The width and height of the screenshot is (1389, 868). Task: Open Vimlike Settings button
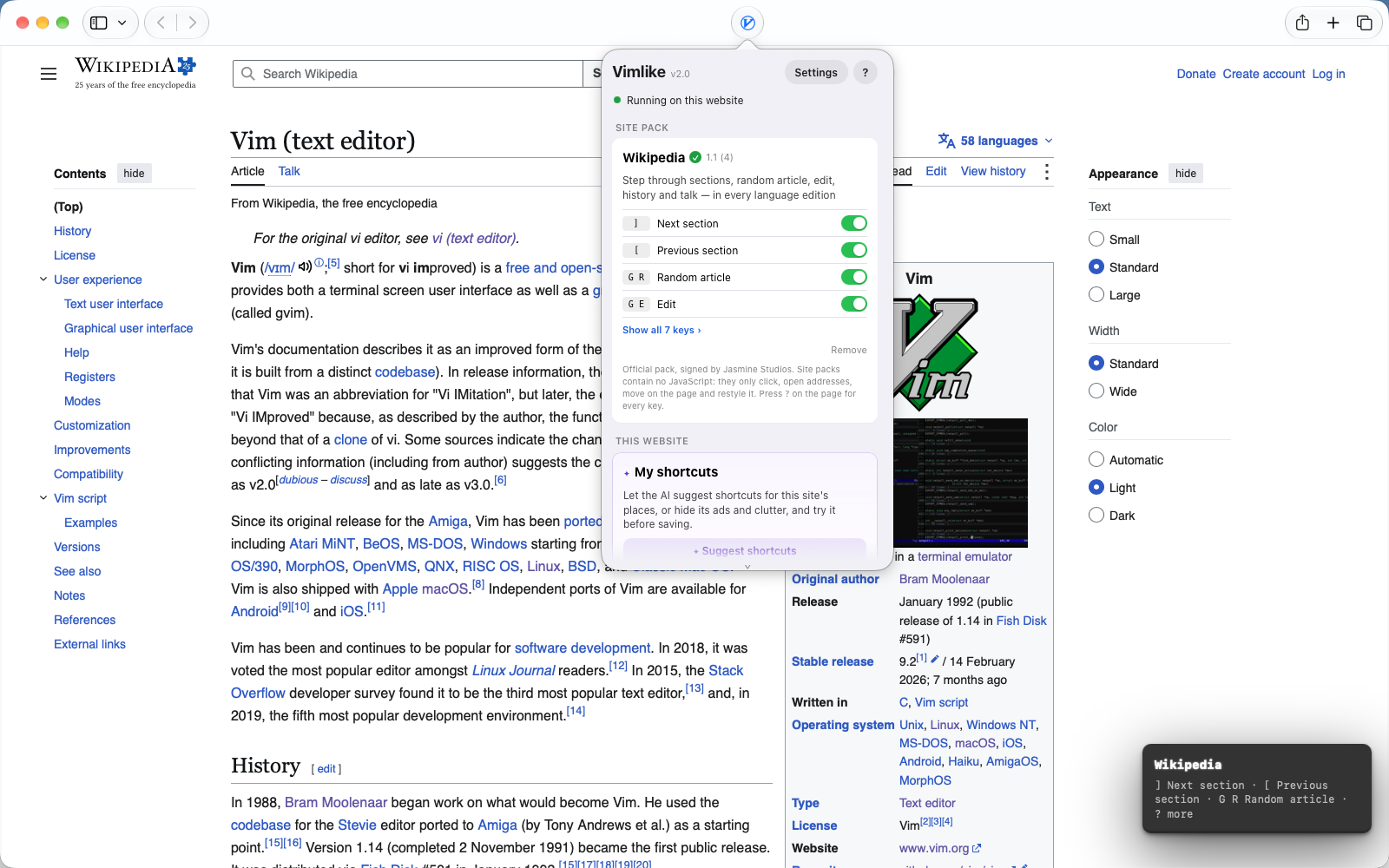pyautogui.click(x=816, y=73)
